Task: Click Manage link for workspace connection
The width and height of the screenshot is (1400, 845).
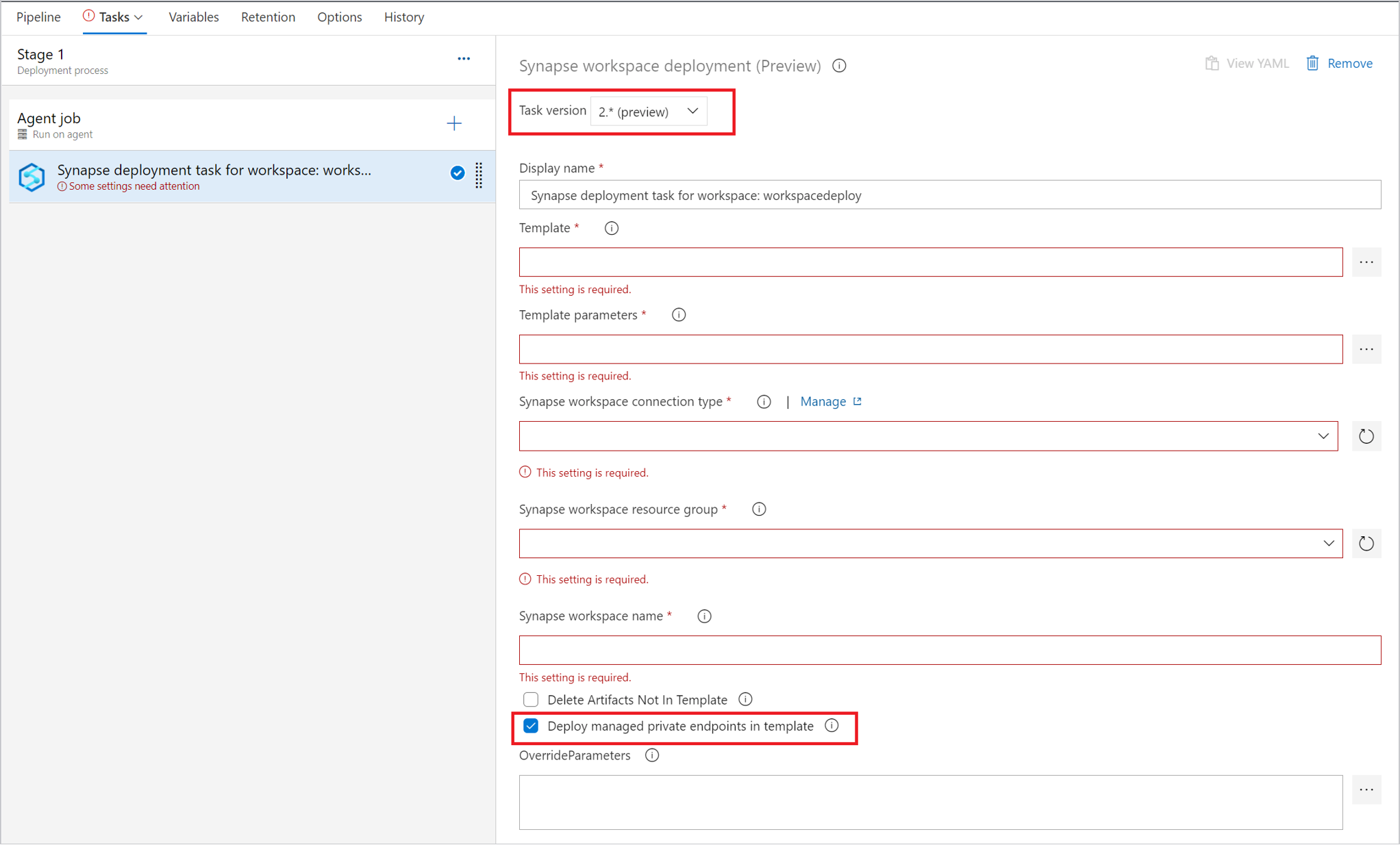Action: coord(831,401)
